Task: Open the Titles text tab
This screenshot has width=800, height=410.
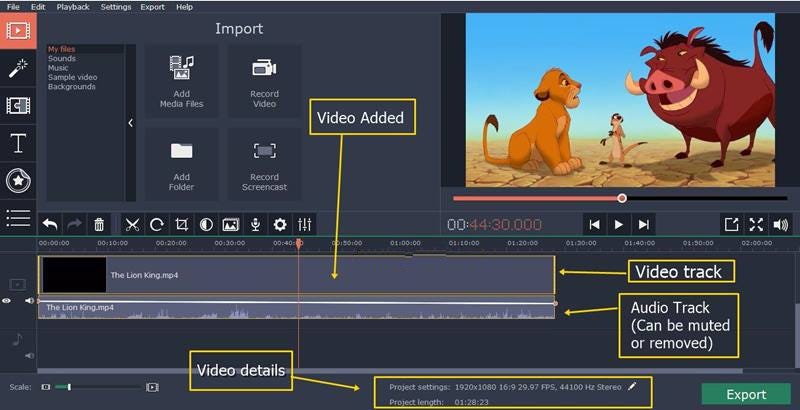Action: (18, 143)
